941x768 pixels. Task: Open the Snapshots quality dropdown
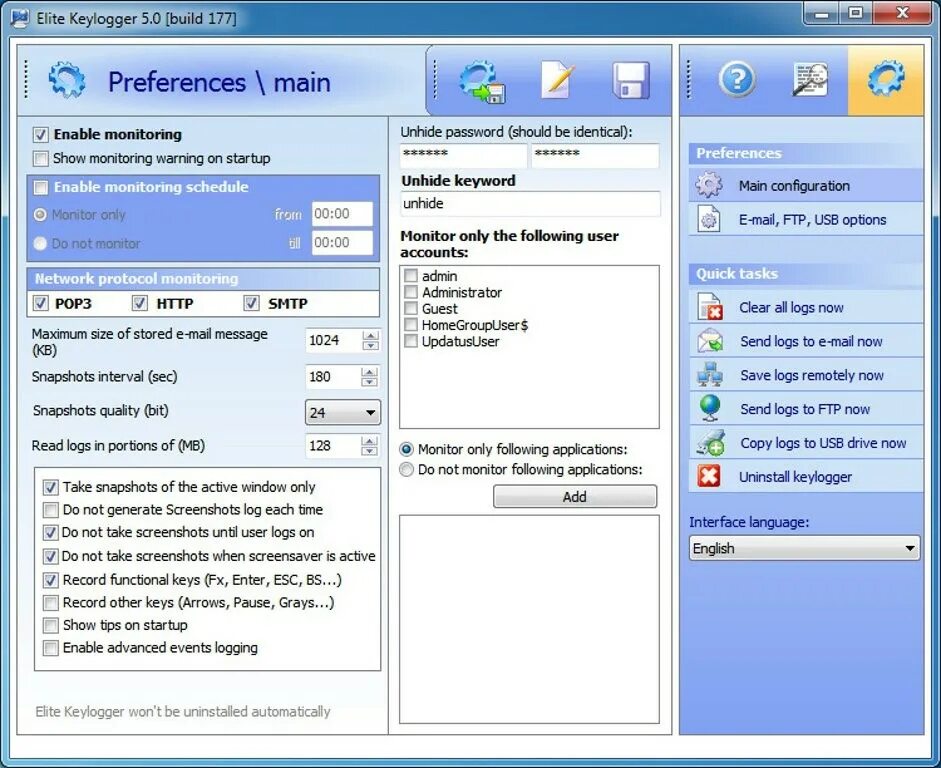pyautogui.click(x=371, y=412)
